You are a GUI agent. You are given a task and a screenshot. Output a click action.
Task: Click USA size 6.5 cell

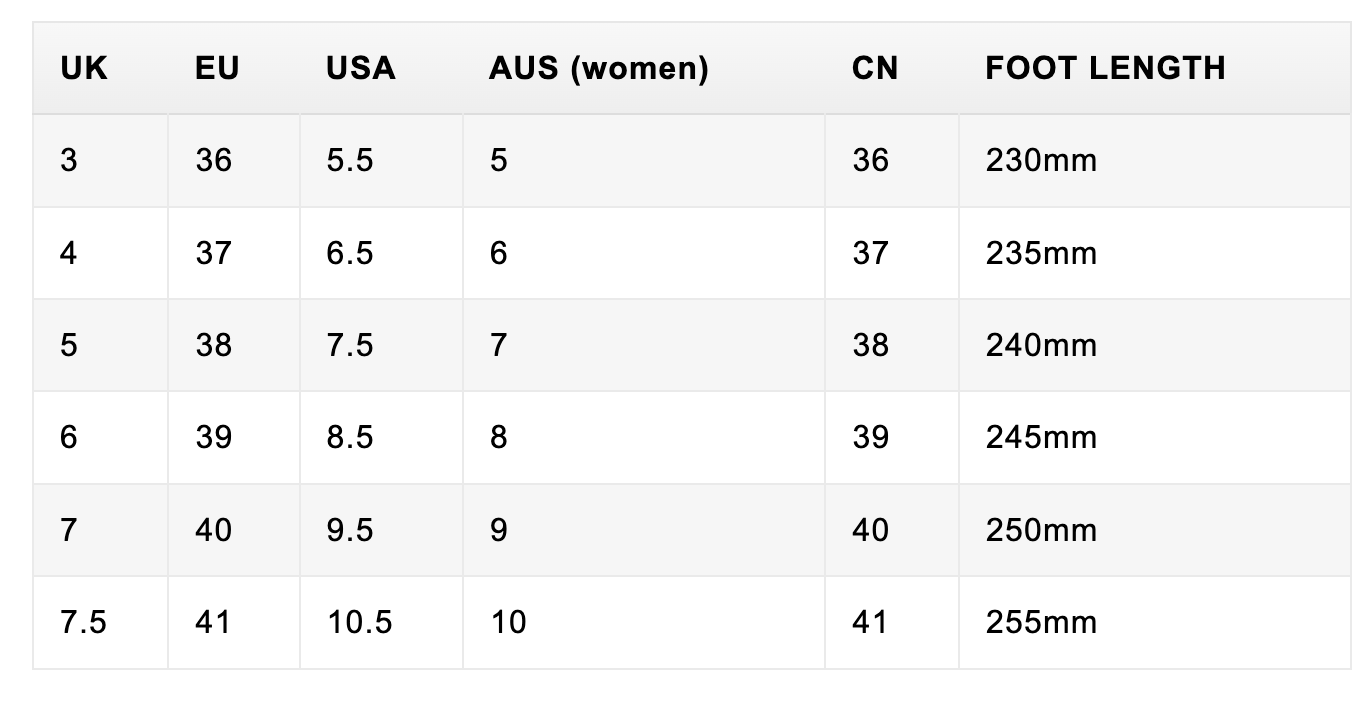point(350,253)
